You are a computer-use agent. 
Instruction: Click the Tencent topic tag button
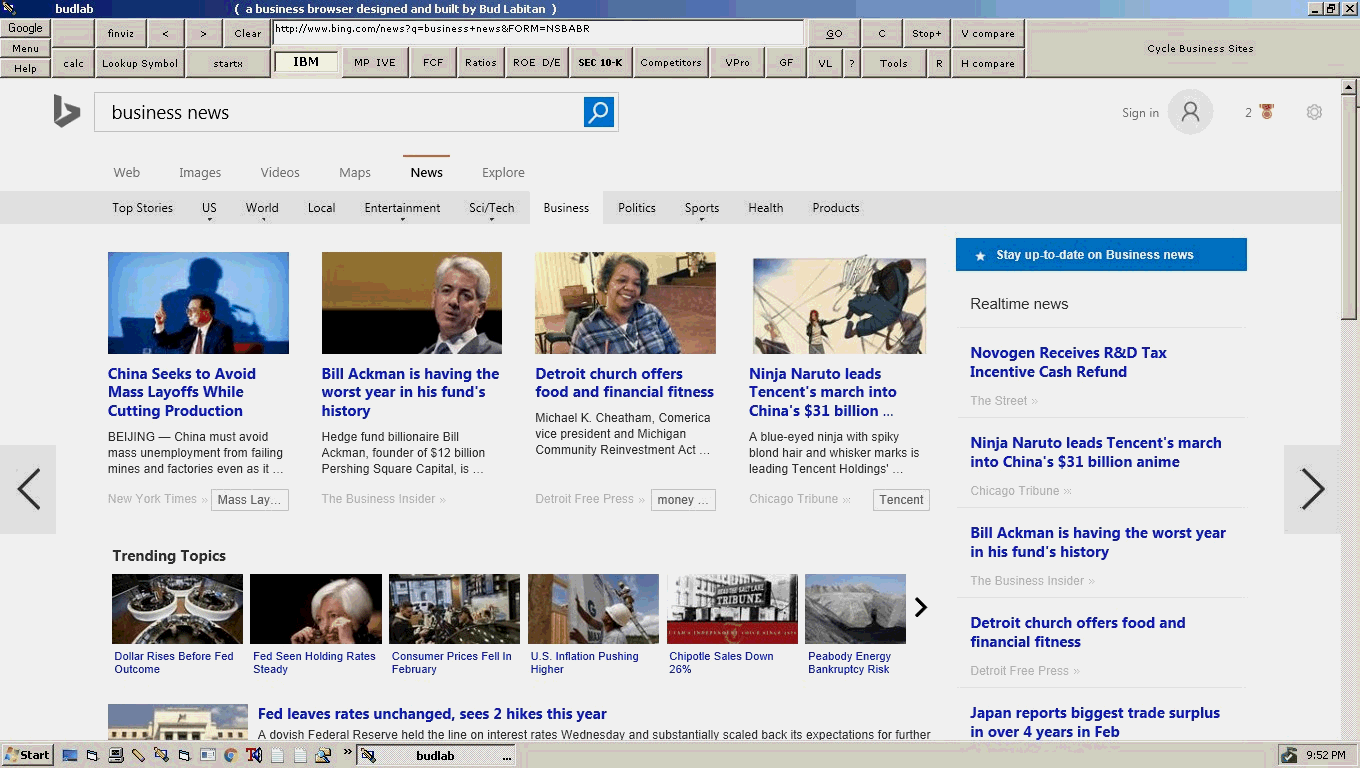901,500
